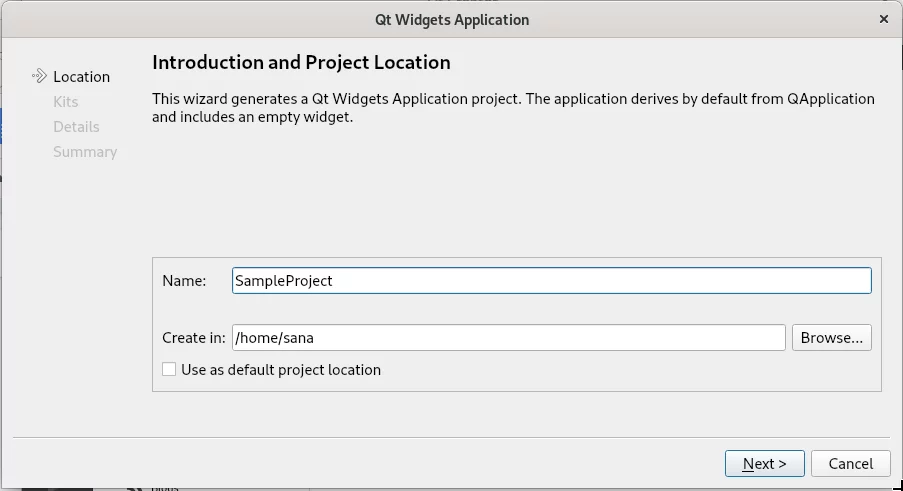Click the arrow icon beside Location

[x=39, y=76]
